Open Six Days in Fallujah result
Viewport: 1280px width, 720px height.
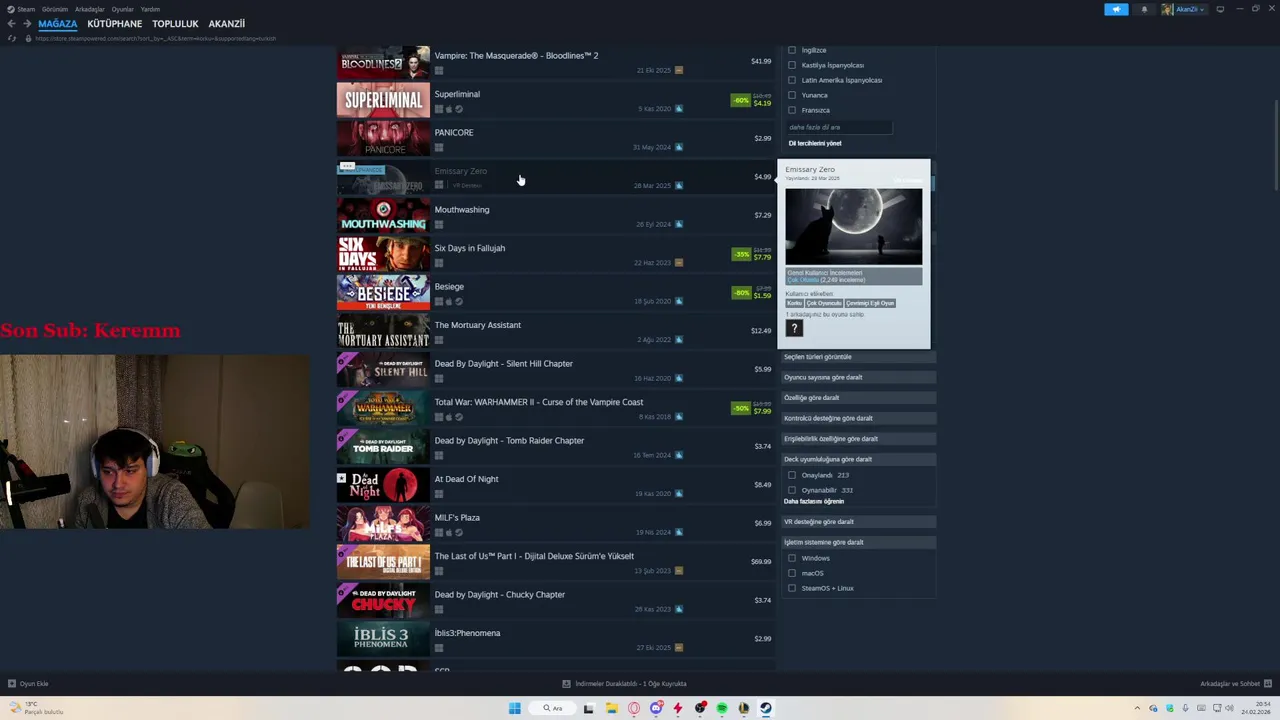pos(555,255)
